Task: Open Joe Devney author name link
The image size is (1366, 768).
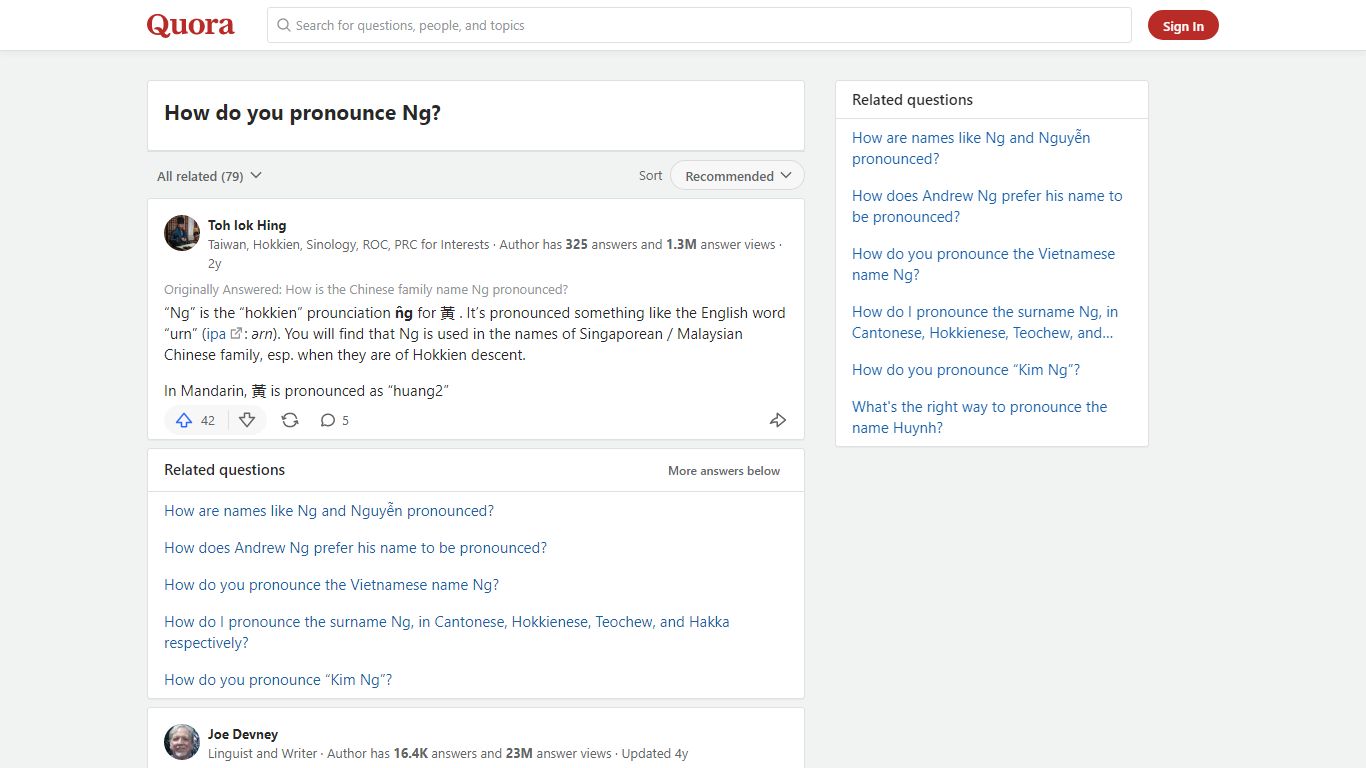Action: (x=243, y=734)
